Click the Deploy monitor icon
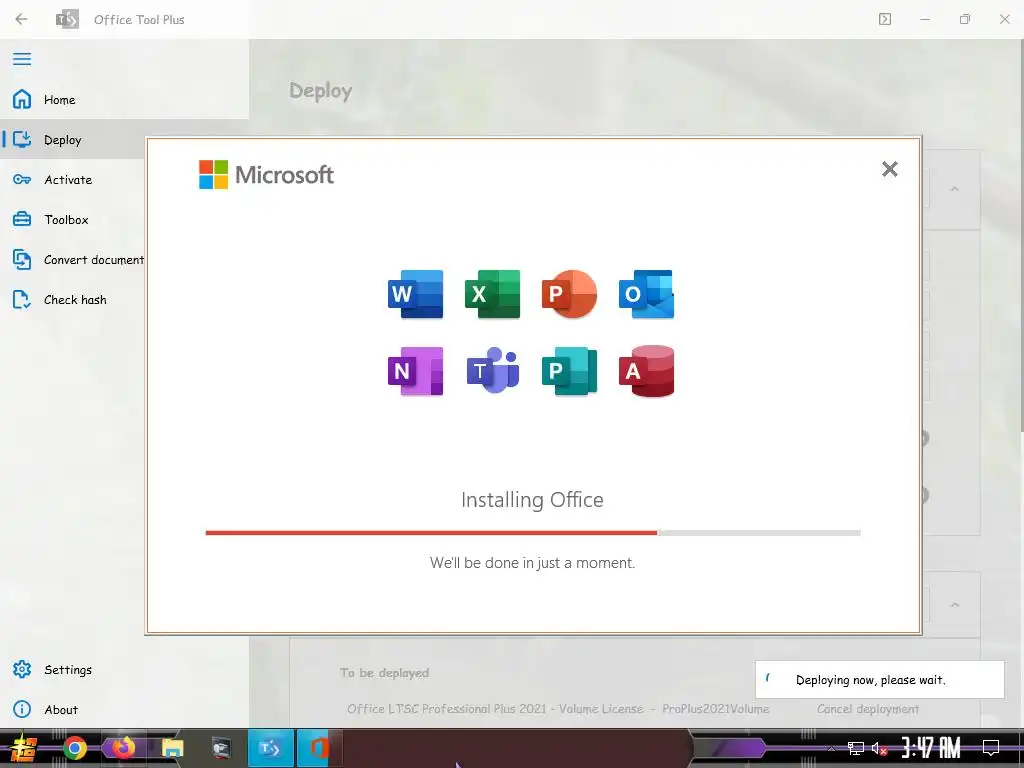This screenshot has width=1024, height=768. tap(22, 139)
